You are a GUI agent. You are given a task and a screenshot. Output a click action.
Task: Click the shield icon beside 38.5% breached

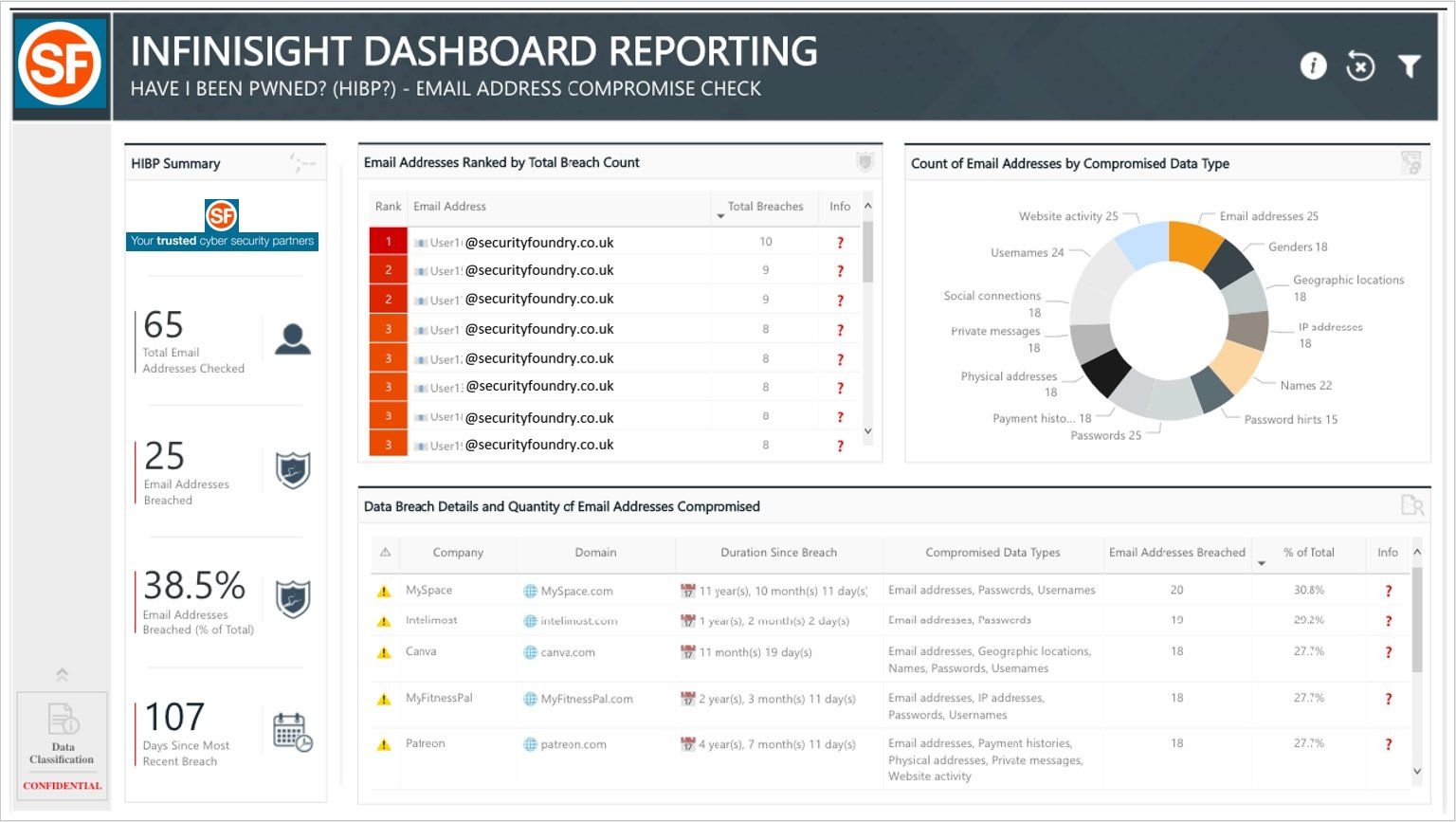pos(293,599)
